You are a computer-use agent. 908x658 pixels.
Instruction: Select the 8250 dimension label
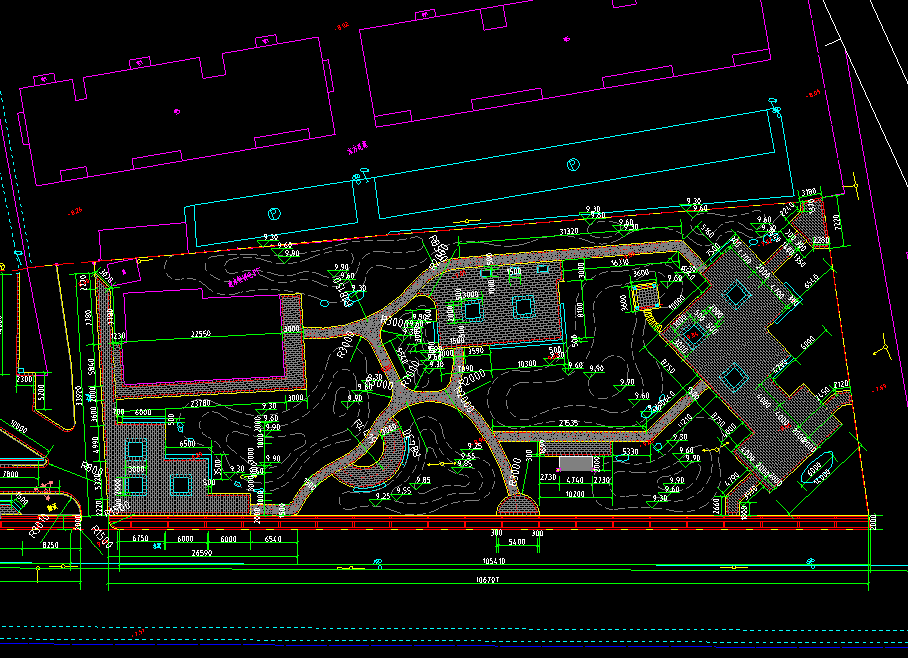51,544
